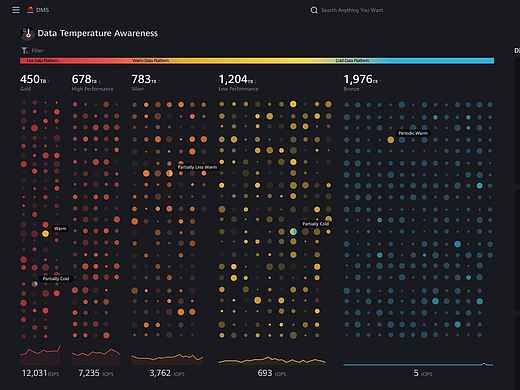Click the 1,976 TB Bronze value

click(361, 79)
